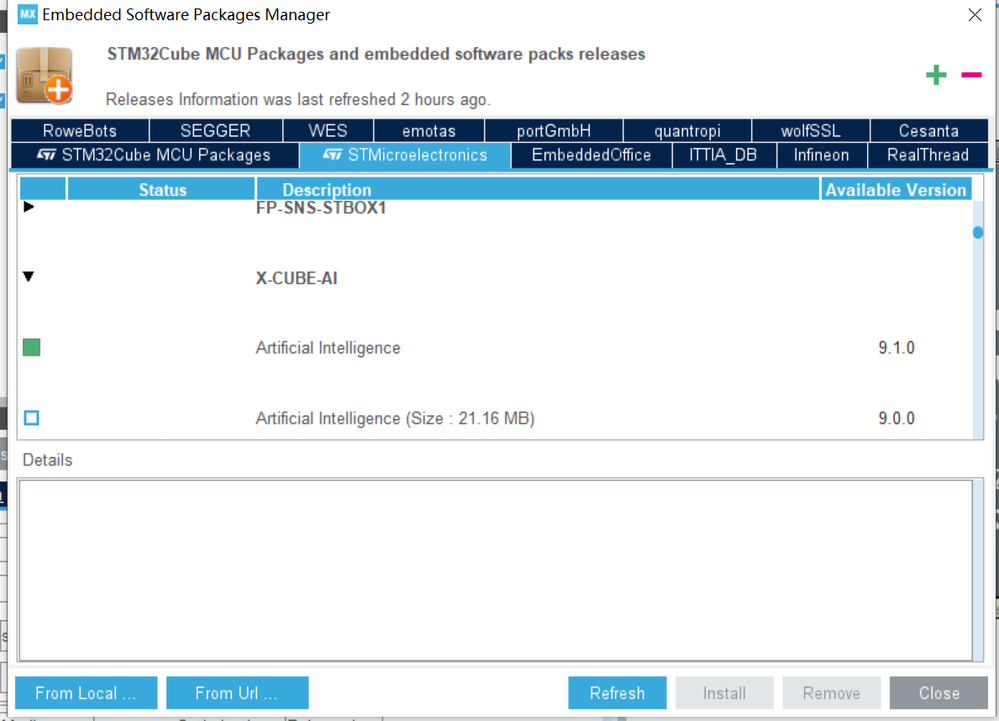Select the X-CUBE-AI package name
The image size is (999, 721).
click(x=296, y=278)
